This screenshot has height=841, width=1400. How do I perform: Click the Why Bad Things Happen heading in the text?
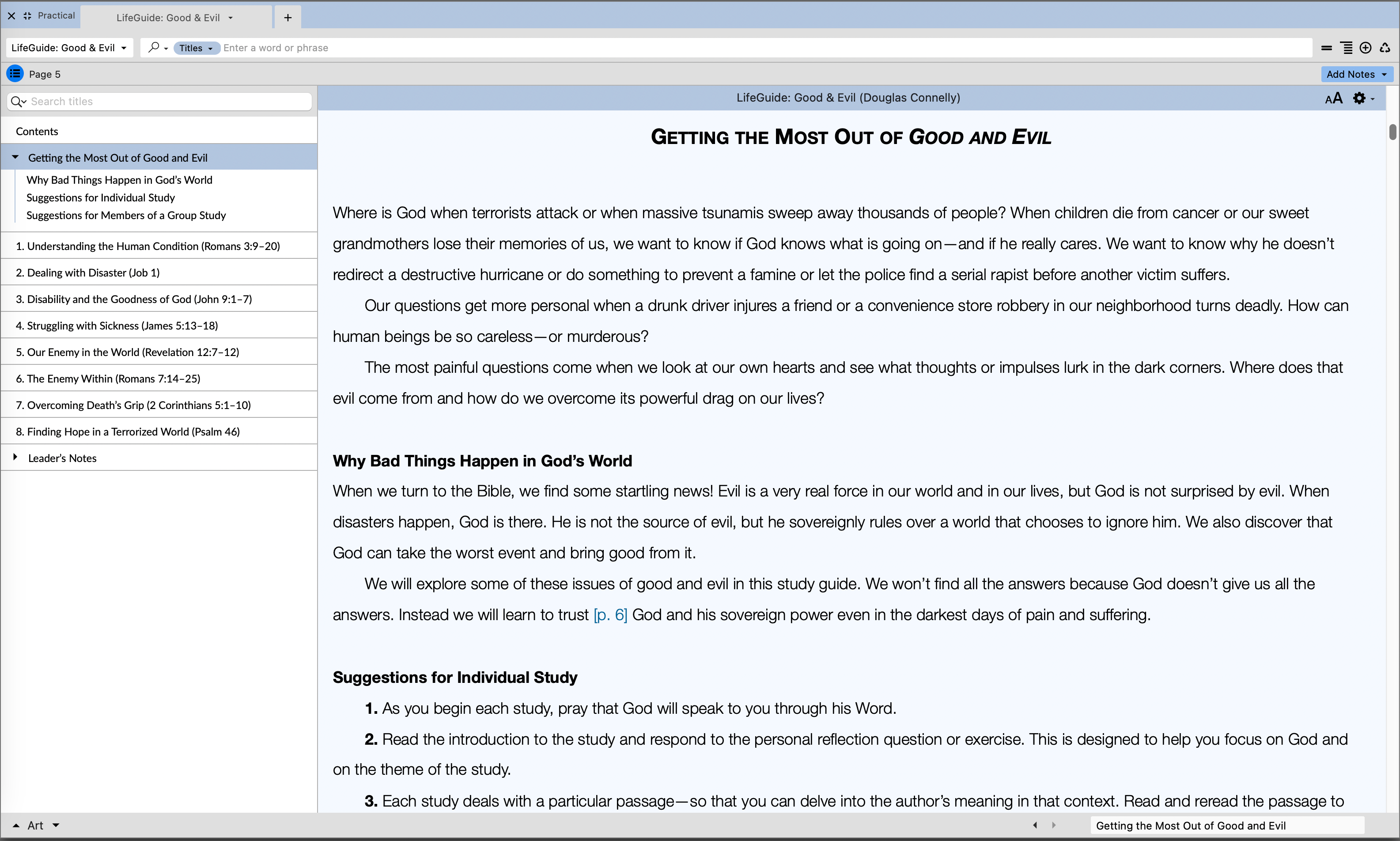pos(482,461)
